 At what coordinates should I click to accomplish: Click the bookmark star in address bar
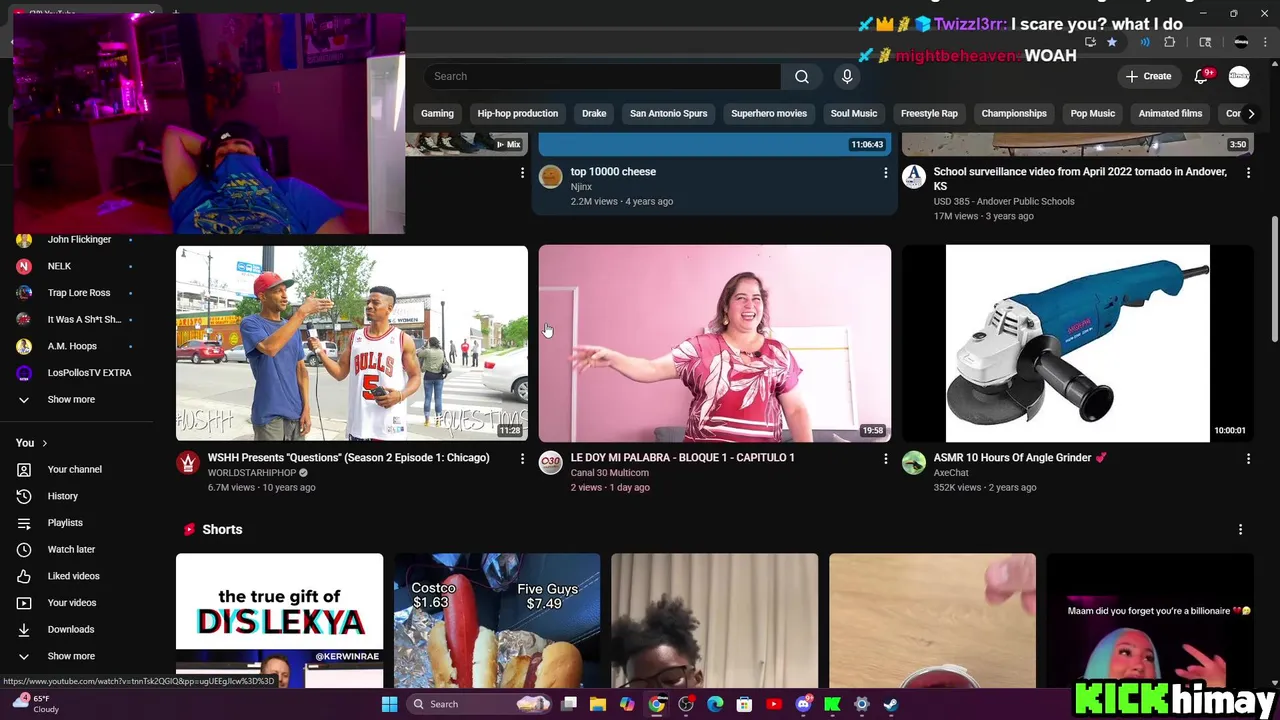coord(1111,42)
